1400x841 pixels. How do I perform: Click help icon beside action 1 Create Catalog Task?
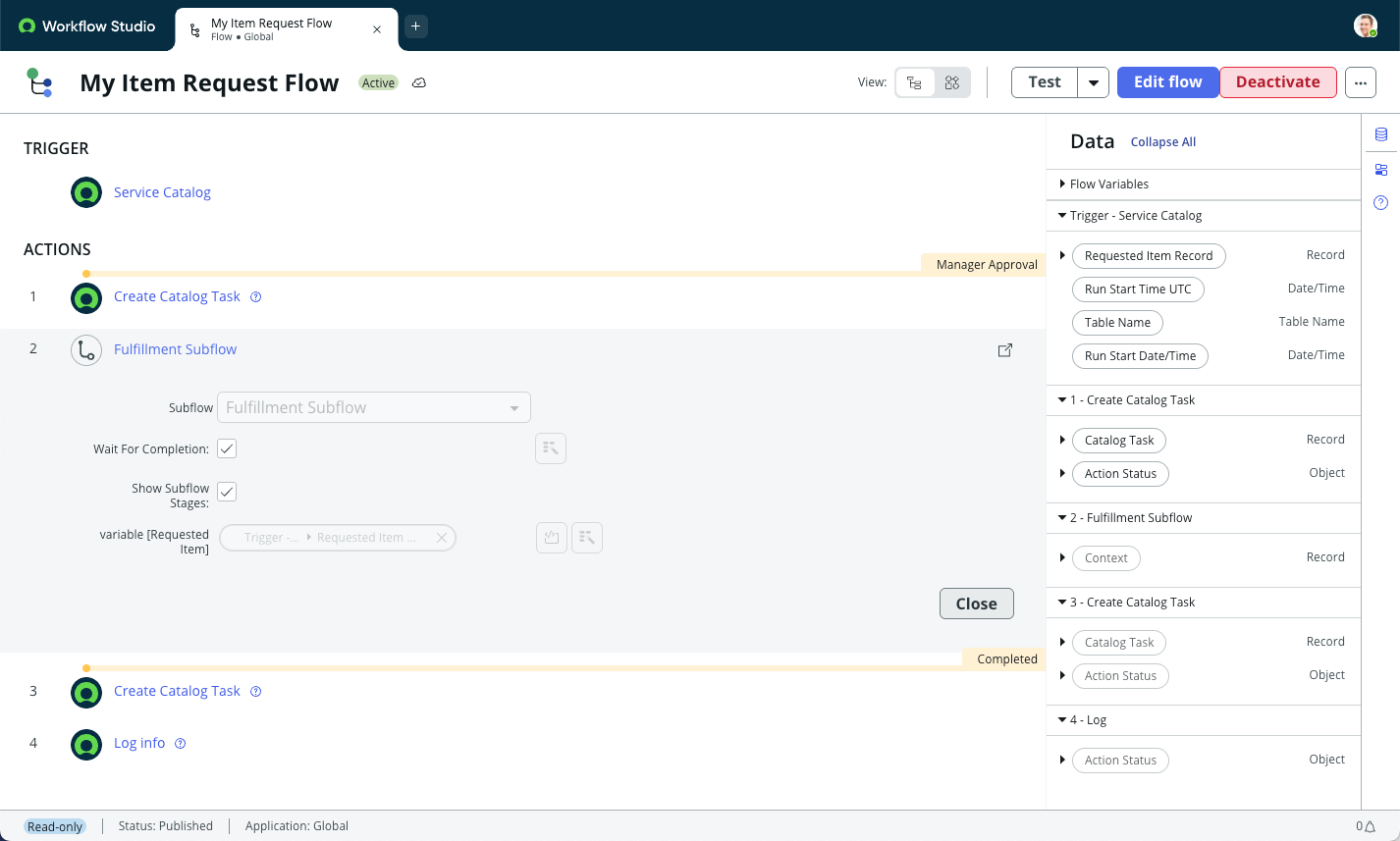[256, 296]
